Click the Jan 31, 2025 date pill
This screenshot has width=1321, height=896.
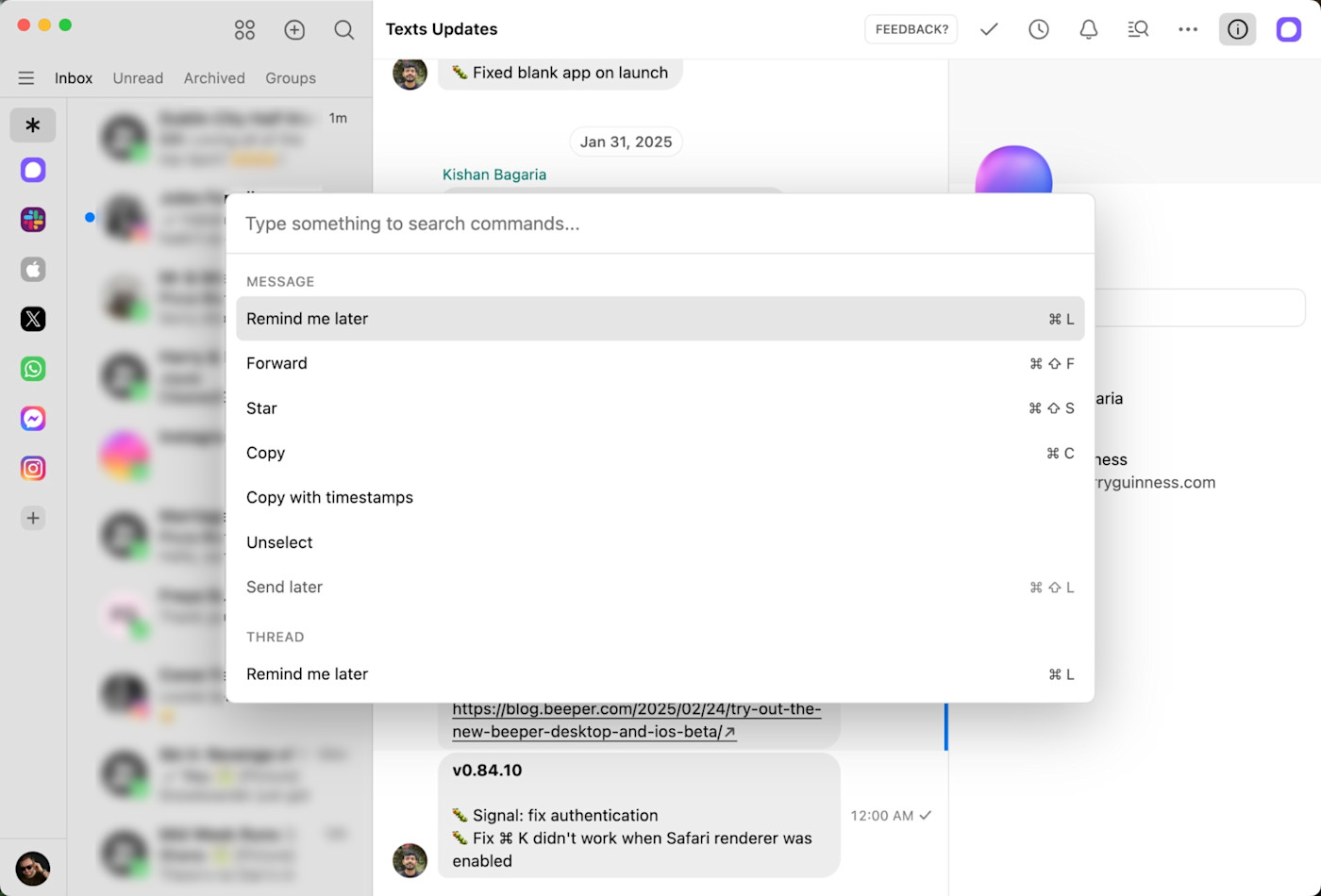click(626, 141)
